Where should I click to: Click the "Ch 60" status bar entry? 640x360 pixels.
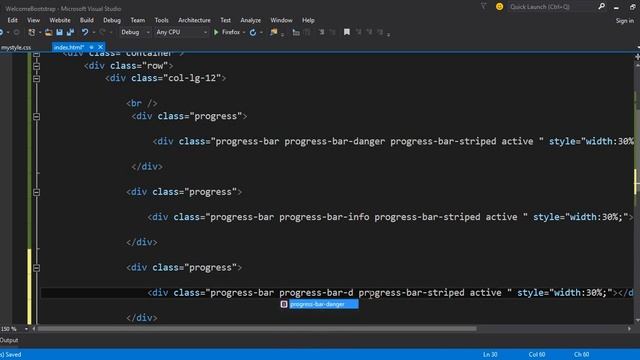click(582, 354)
